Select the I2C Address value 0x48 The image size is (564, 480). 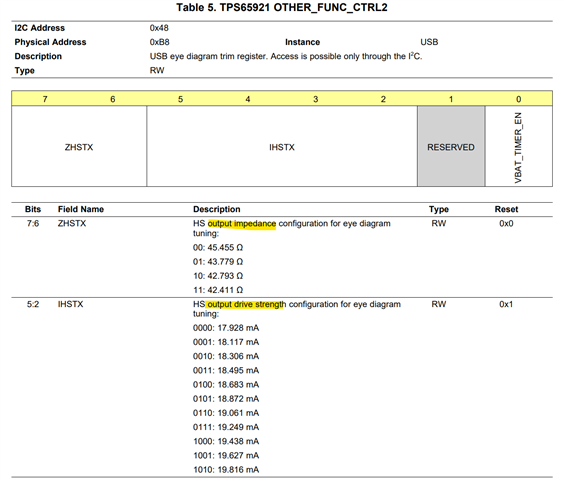[159, 28]
